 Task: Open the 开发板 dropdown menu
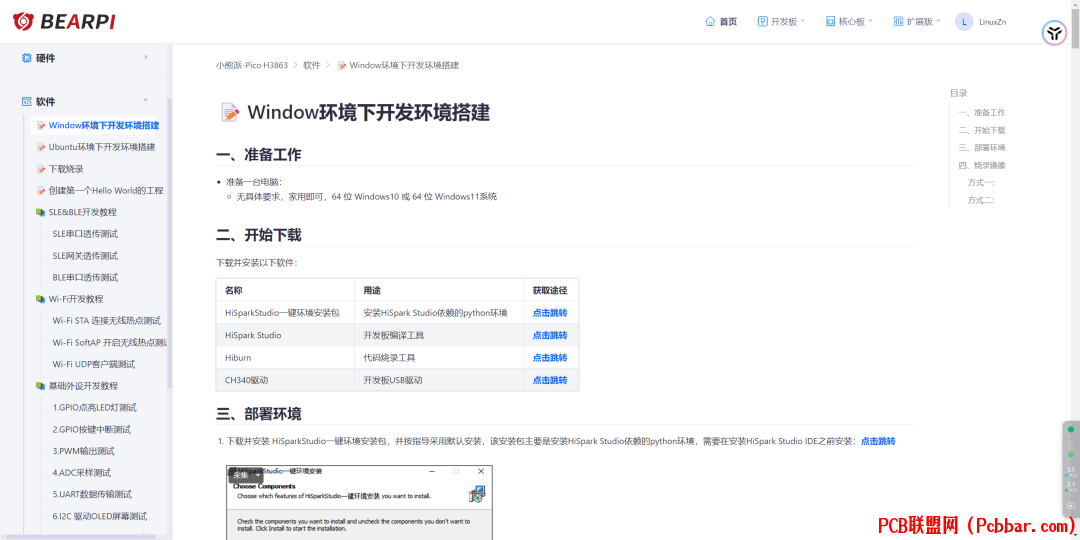click(x=781, y=21)
